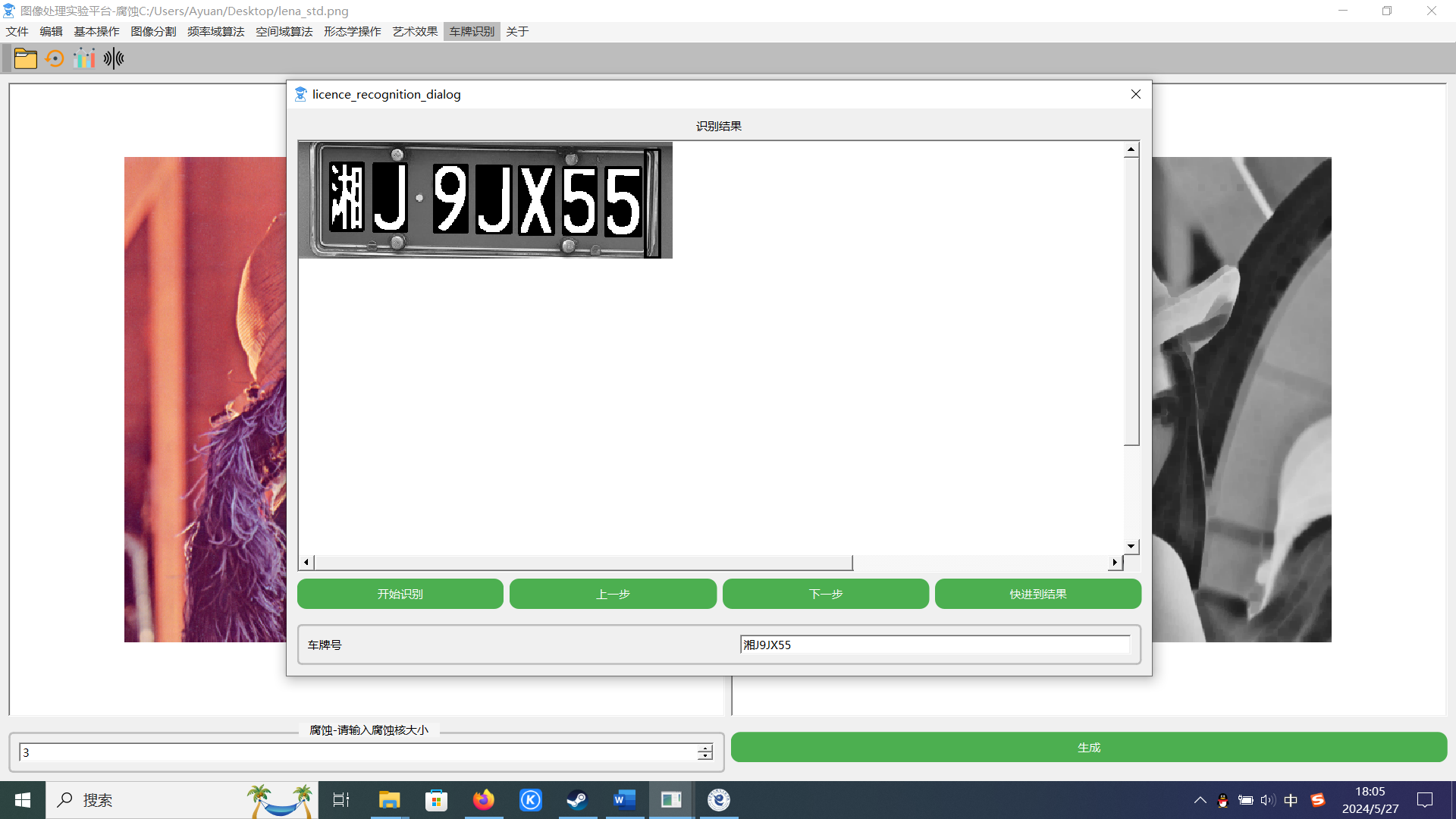Screen dimensions: 1456x819
Task: Click the orange reset rotation toolbar icon
Action: [54, 58]
